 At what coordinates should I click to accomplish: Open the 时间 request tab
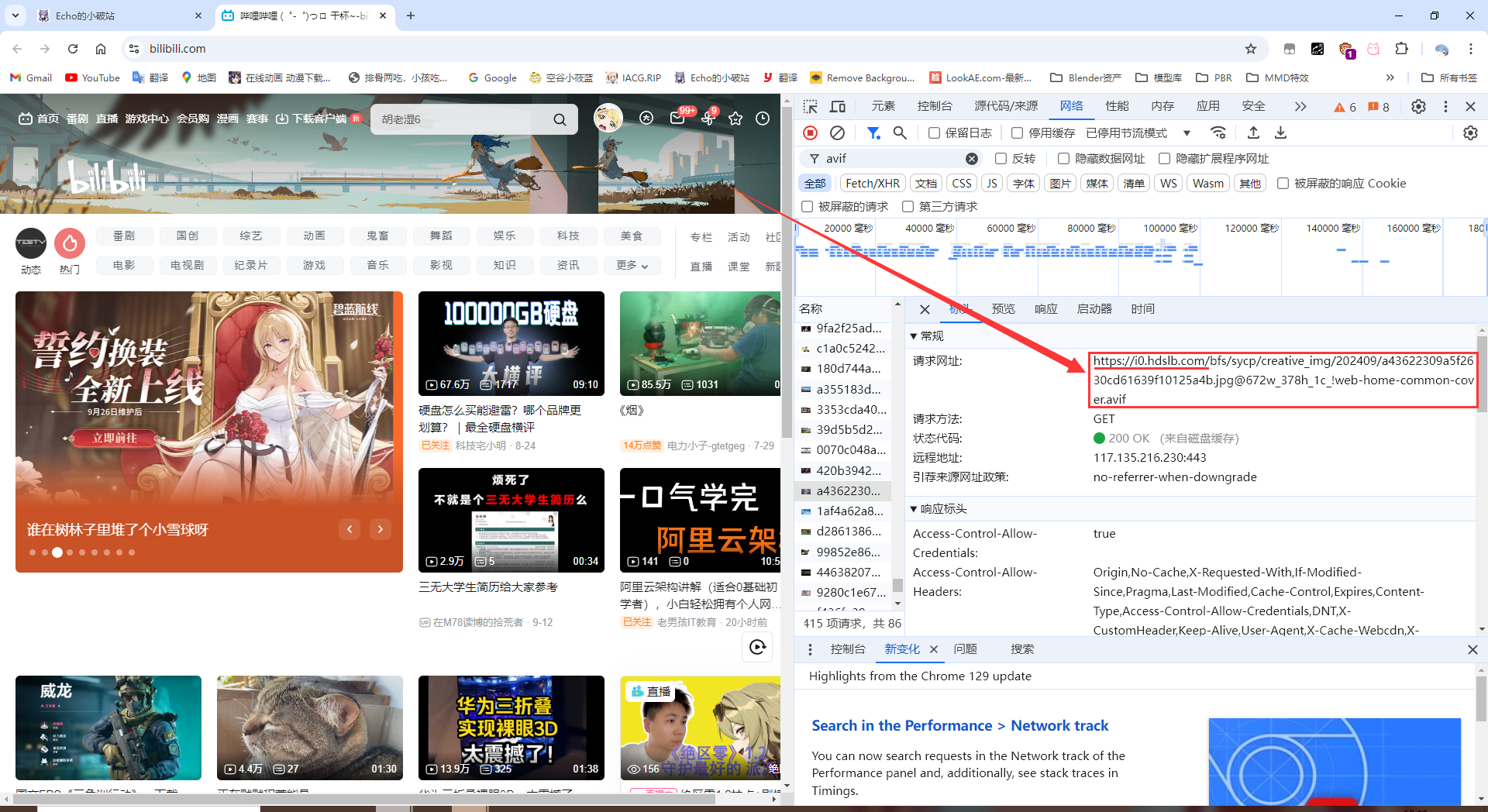pos(1142,309)
